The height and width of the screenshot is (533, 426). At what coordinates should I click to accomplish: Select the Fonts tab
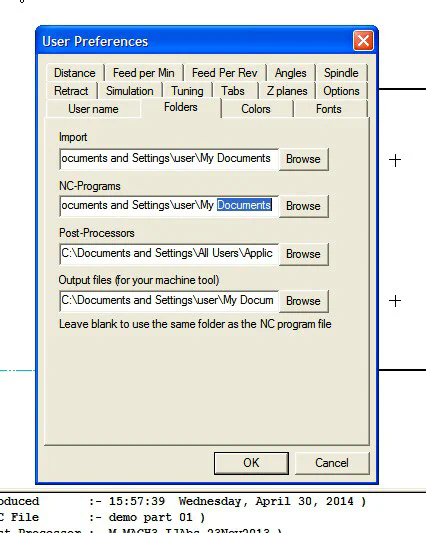[328, 109]
